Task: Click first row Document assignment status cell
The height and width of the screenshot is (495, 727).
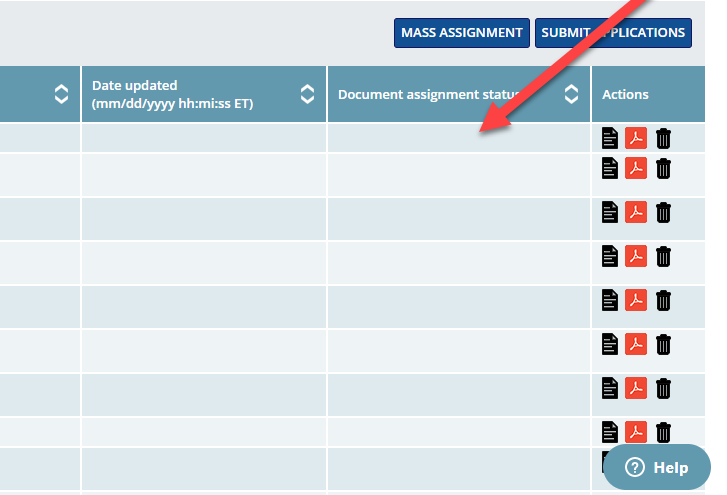Action: click(x=458, y=138)
